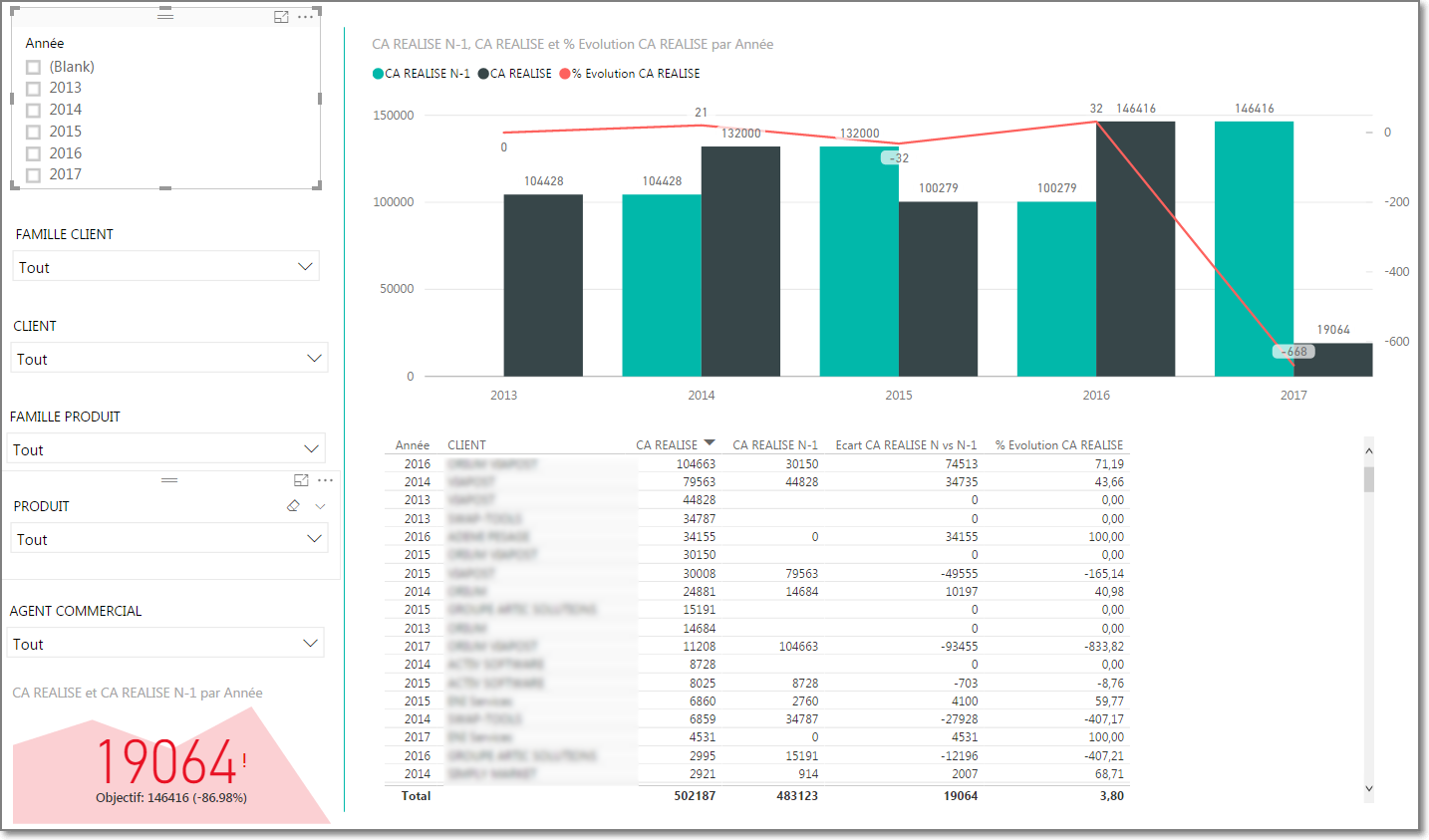Screen dimensions: 1429x840
Task: Click the Total row evolution 3,80
Action: tap(1112, 796)
